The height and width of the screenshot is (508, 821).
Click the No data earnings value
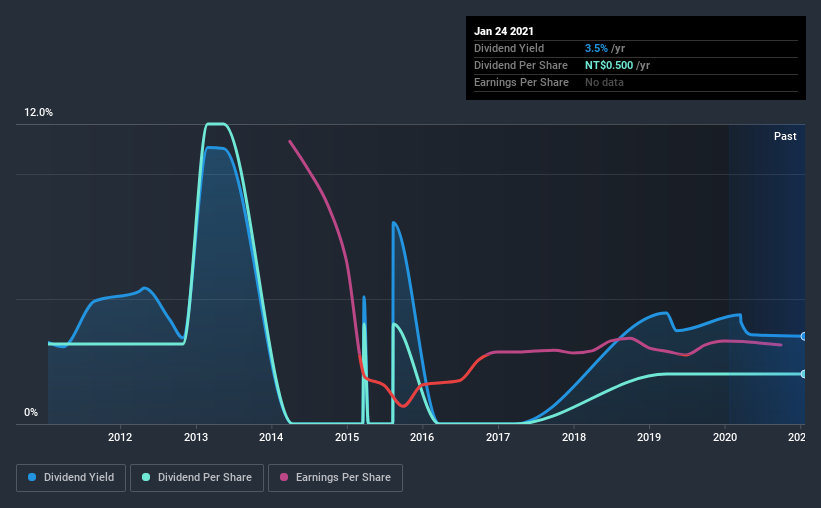coord(604,82)
